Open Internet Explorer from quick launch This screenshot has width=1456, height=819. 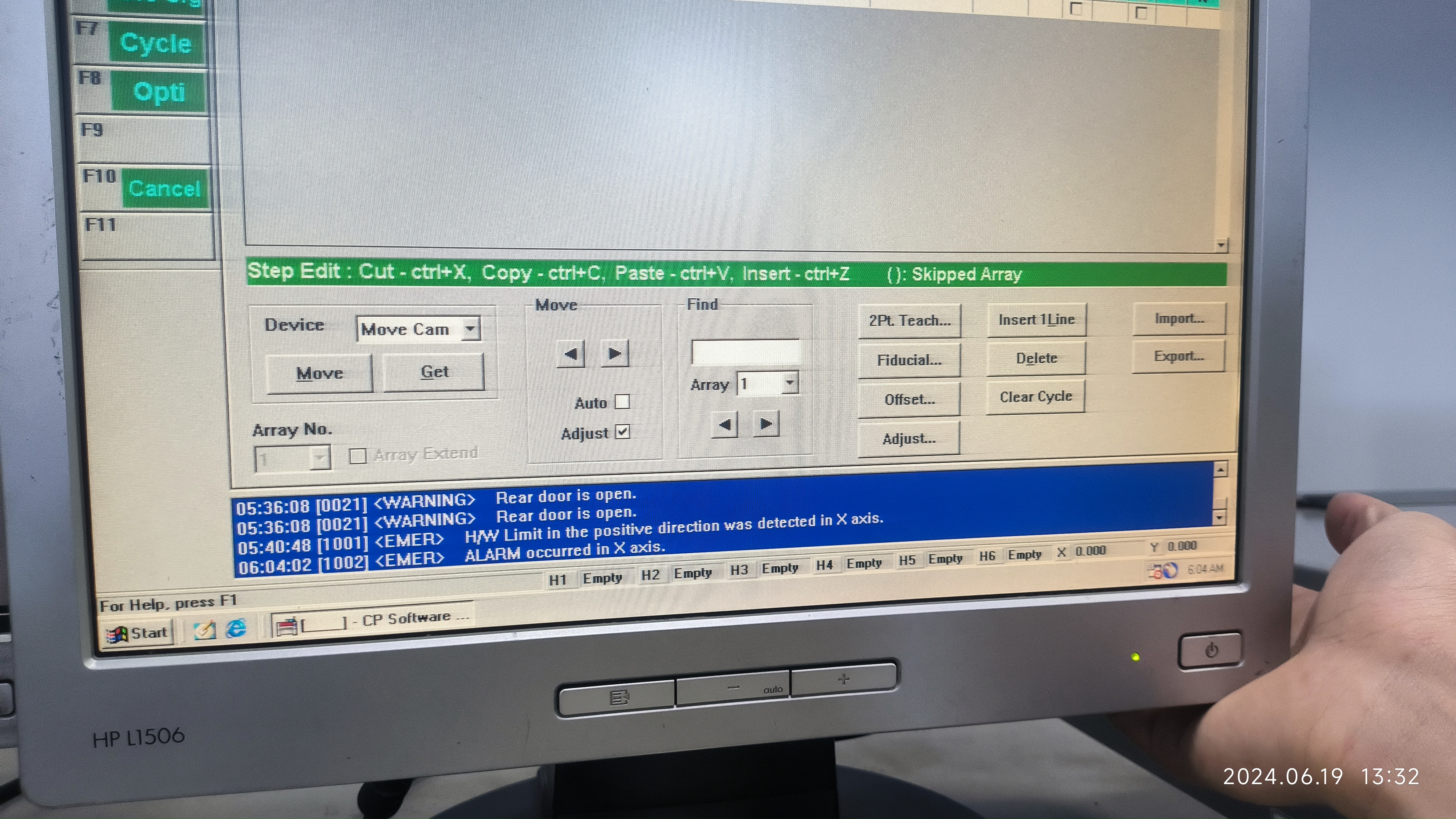point(236,629)
